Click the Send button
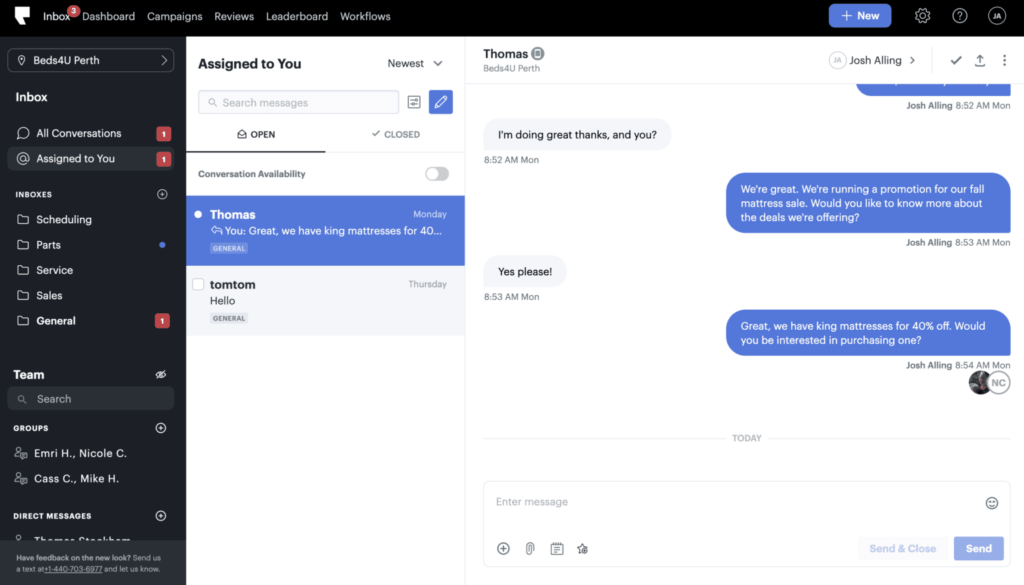Viewport: 1024px width, 585px height. [978, 548]
